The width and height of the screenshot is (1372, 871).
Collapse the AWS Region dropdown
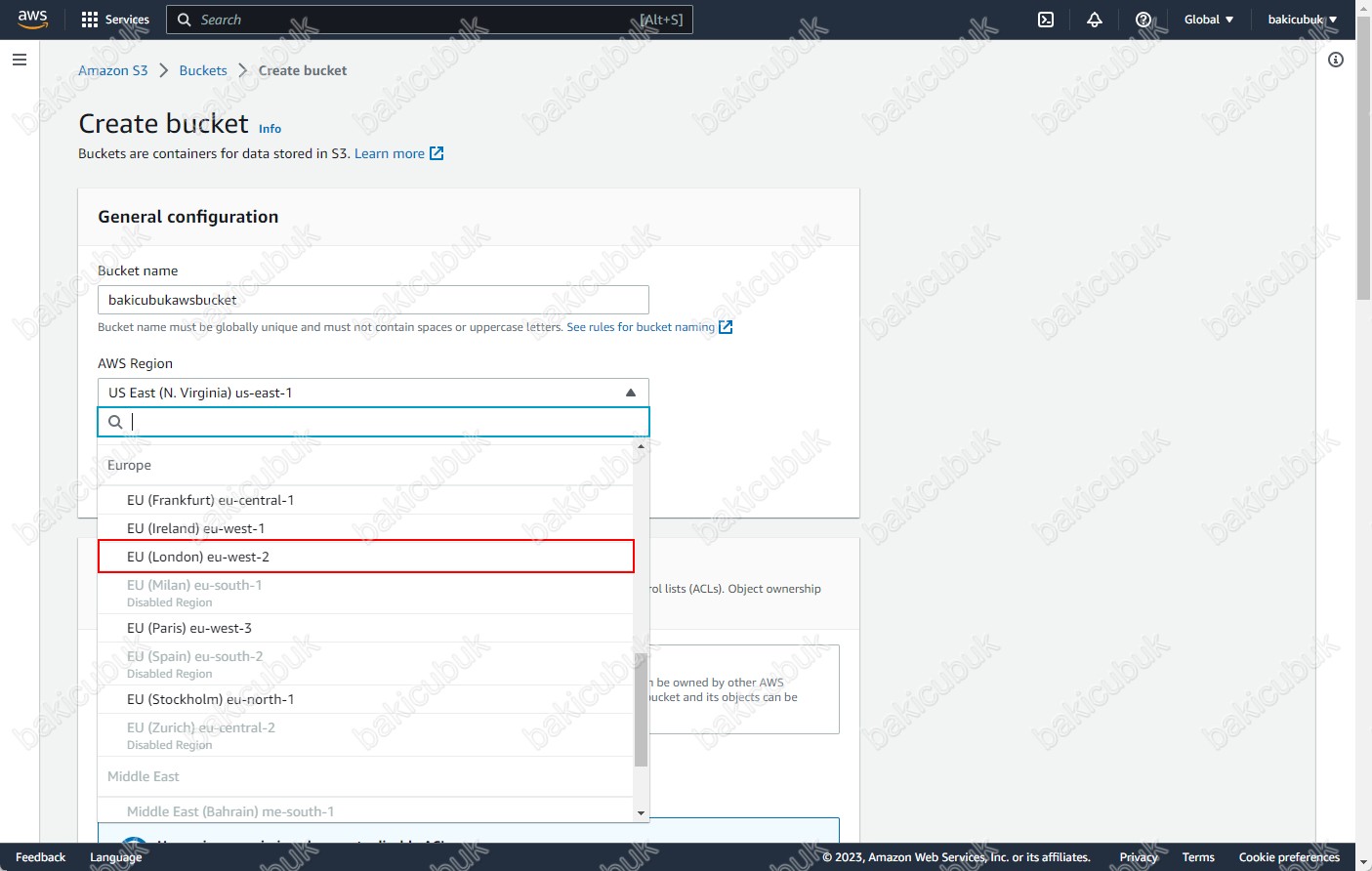373,393
